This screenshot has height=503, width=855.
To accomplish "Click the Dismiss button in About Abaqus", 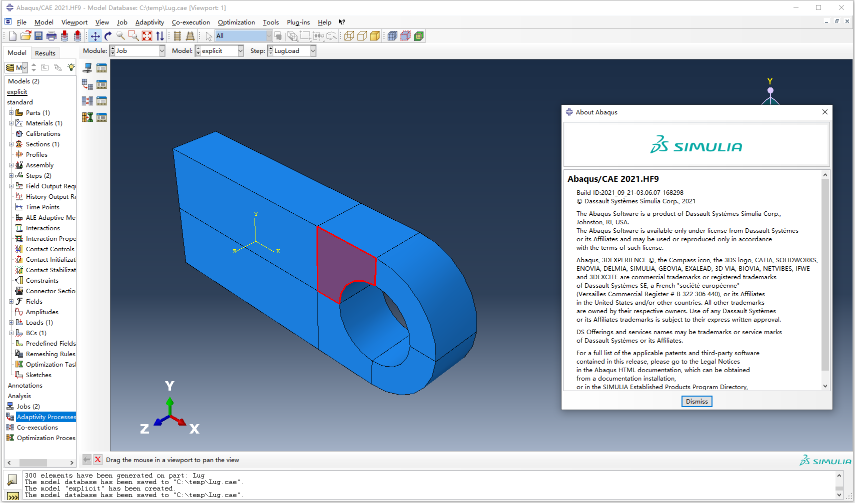I will click(x=696, y=402).
